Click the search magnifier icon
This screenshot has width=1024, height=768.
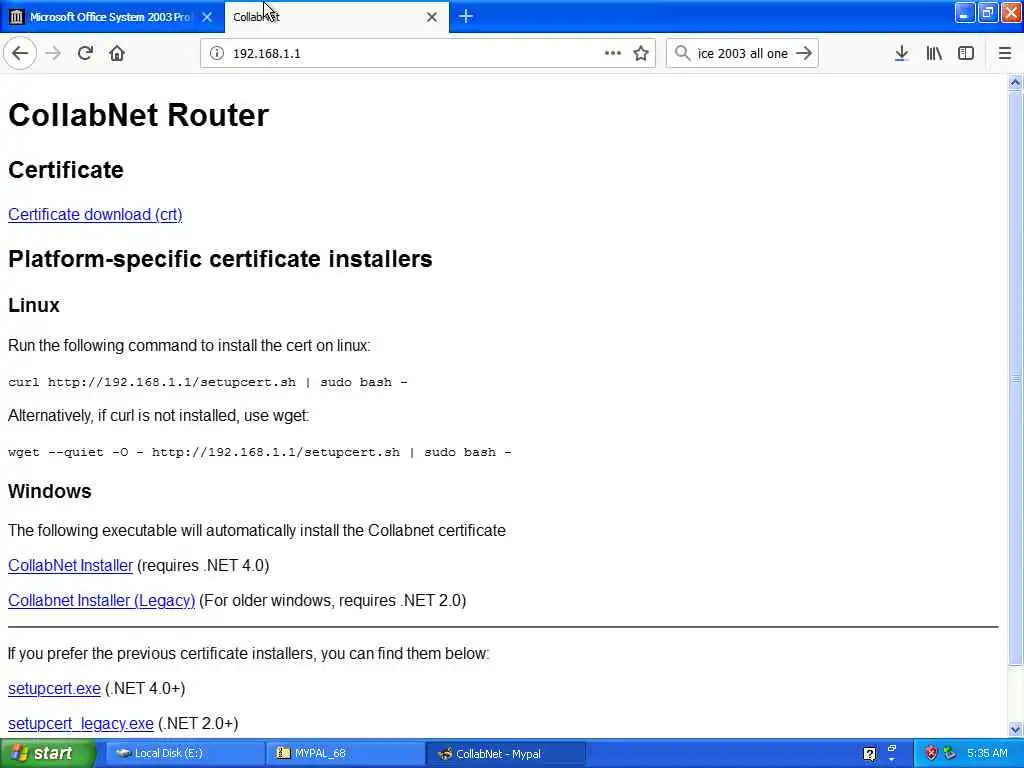(682, 53)
